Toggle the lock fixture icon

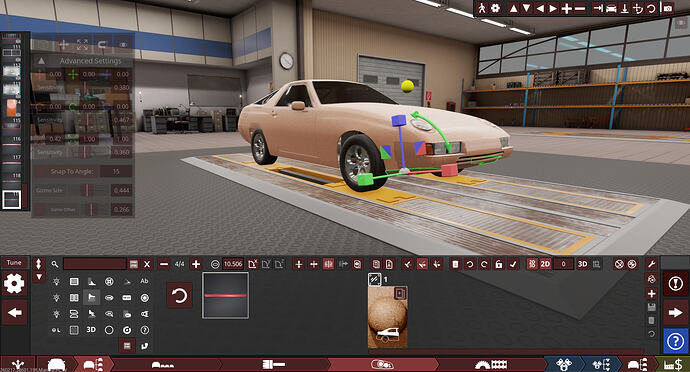(x=499, y=264)
